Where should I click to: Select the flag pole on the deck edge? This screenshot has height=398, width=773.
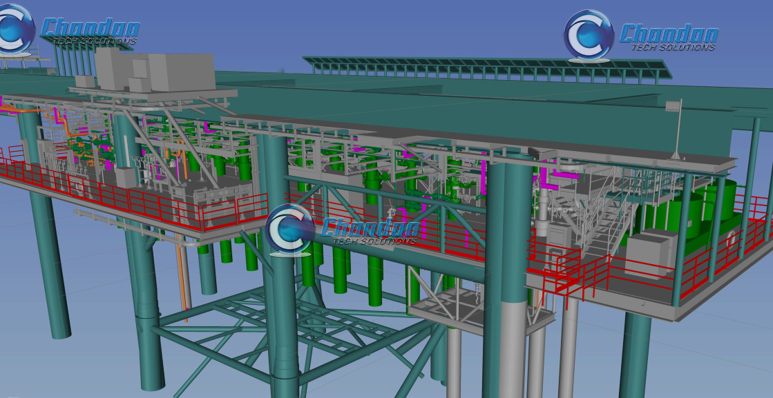coord(677,129)
